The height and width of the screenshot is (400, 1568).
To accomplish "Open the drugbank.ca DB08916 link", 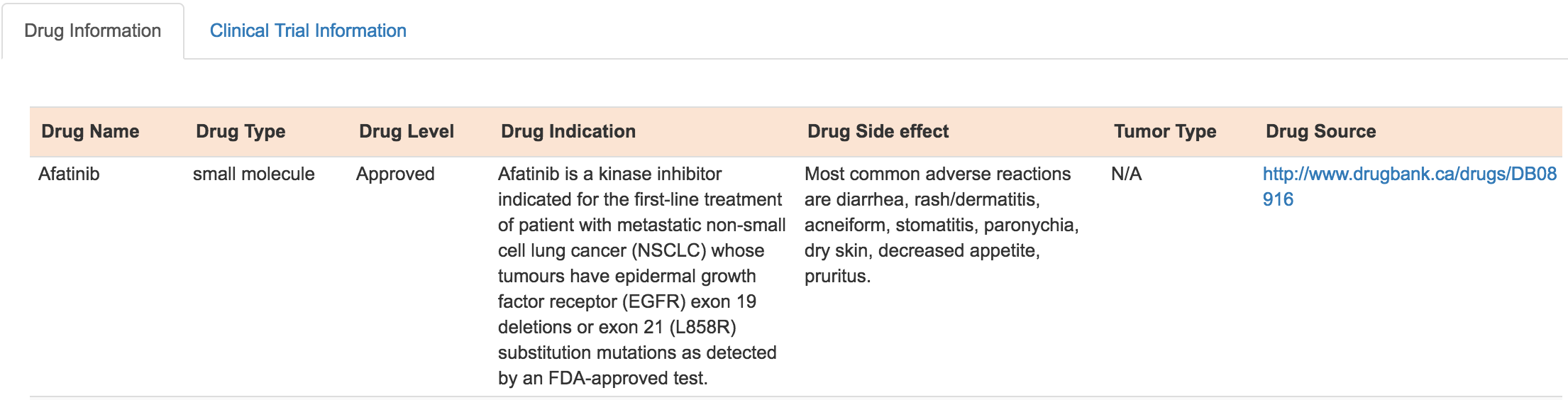I will [x=1409, y=187].
